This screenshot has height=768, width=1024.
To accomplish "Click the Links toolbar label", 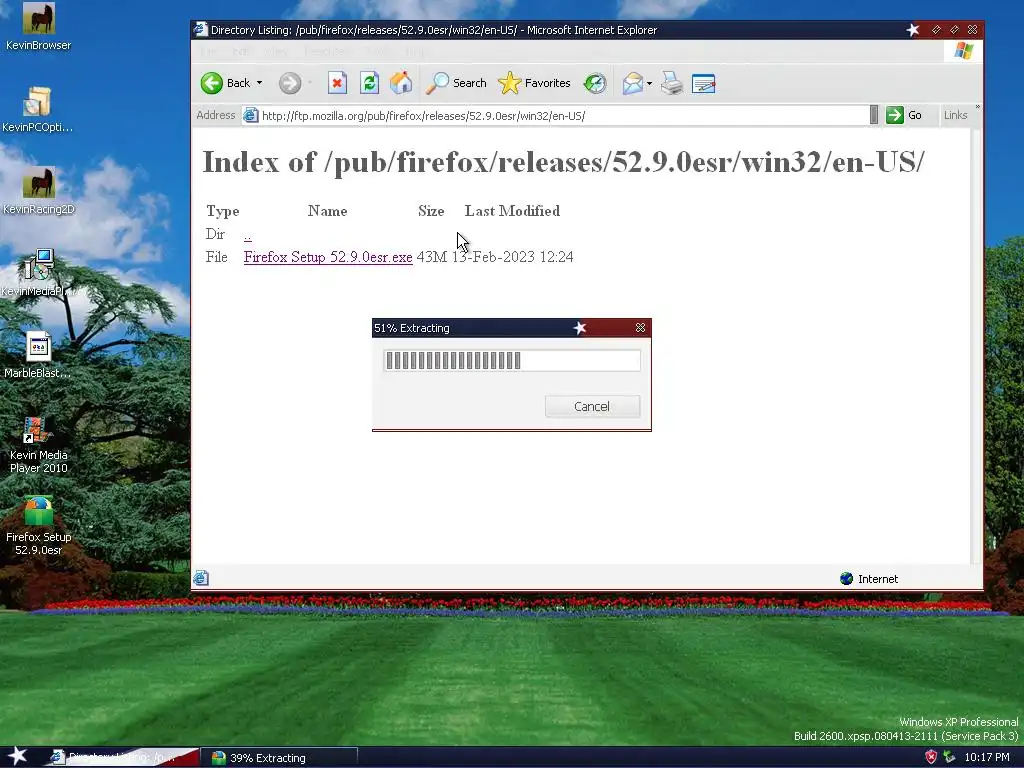I will click(x=955, y=116).
